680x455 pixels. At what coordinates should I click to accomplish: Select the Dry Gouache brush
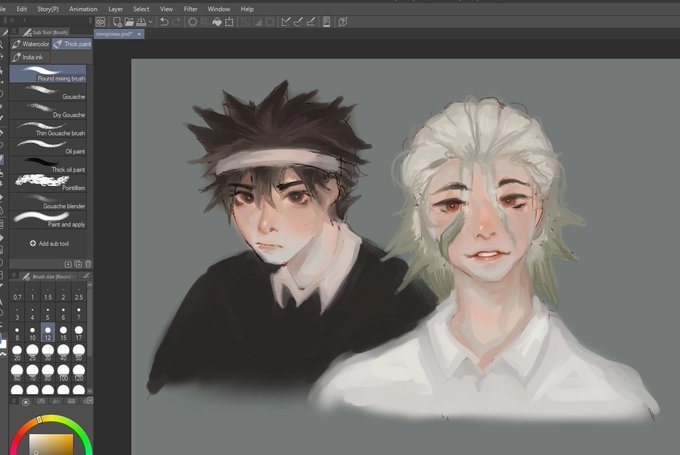[48, 110]
